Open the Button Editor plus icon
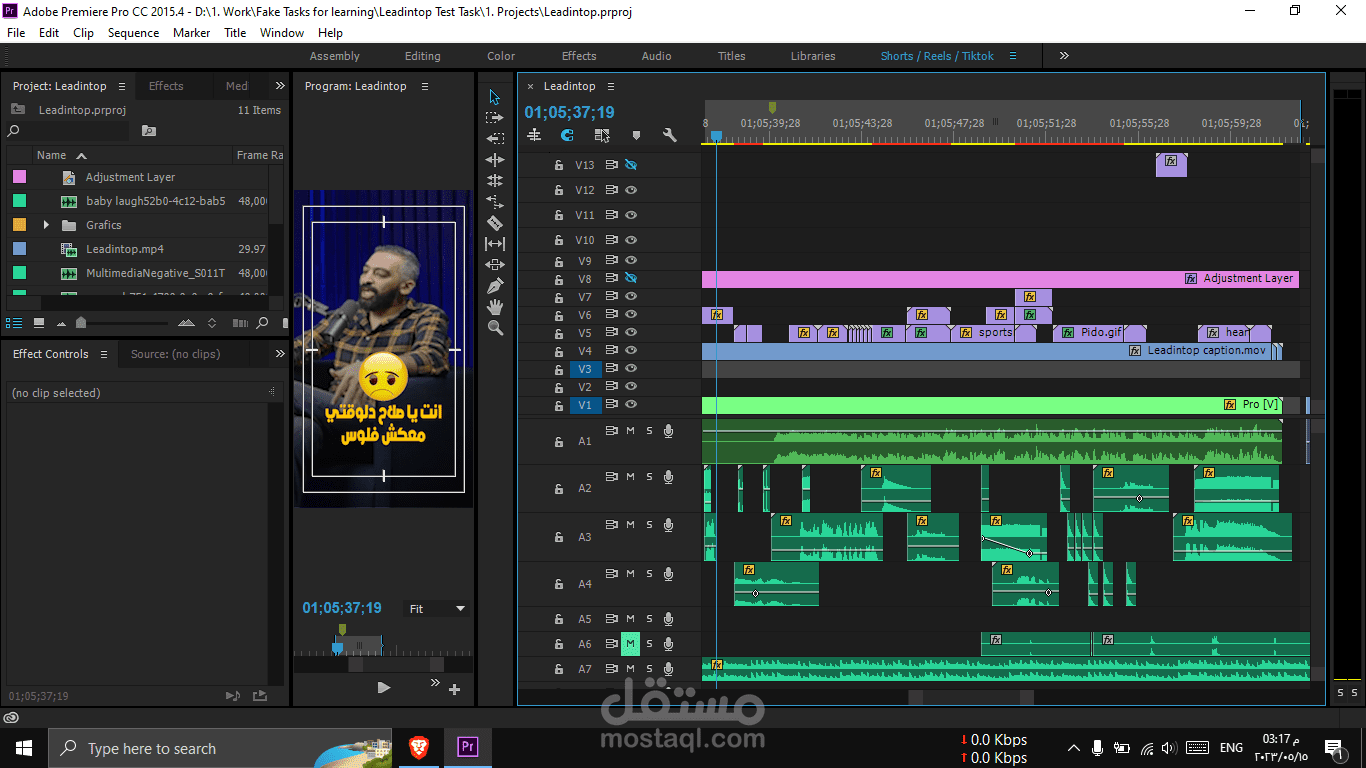This screenshot has width=1366, height=768. point(455,689)
